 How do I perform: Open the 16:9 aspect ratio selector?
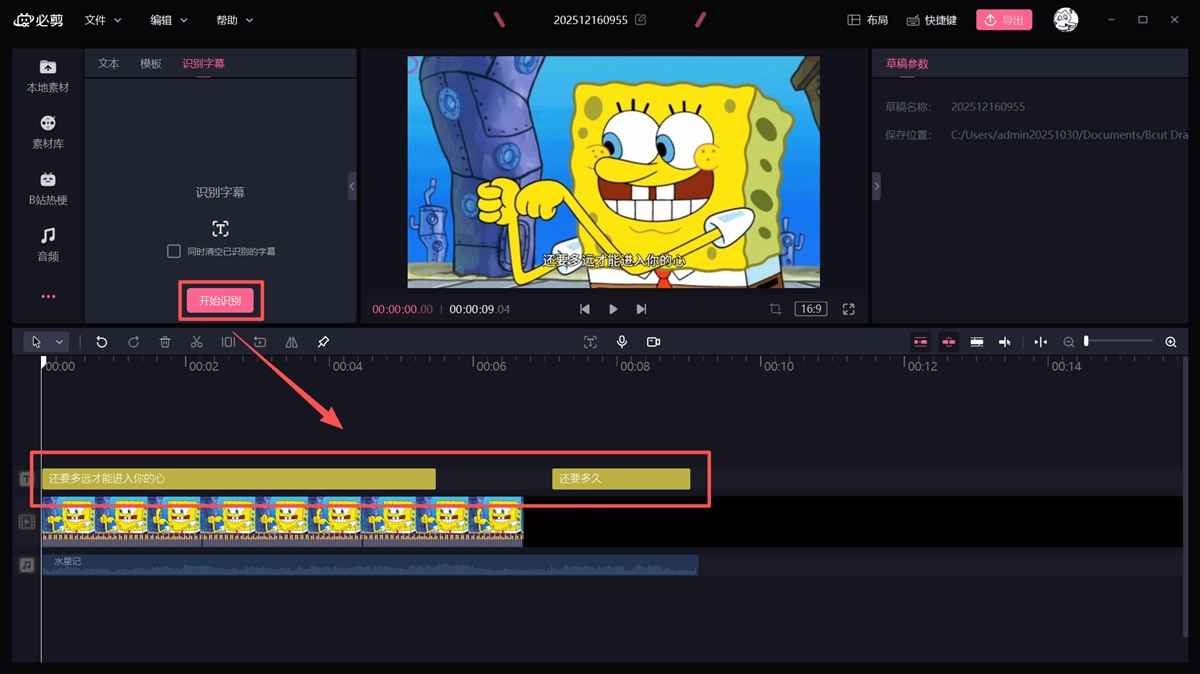(810, 309)
